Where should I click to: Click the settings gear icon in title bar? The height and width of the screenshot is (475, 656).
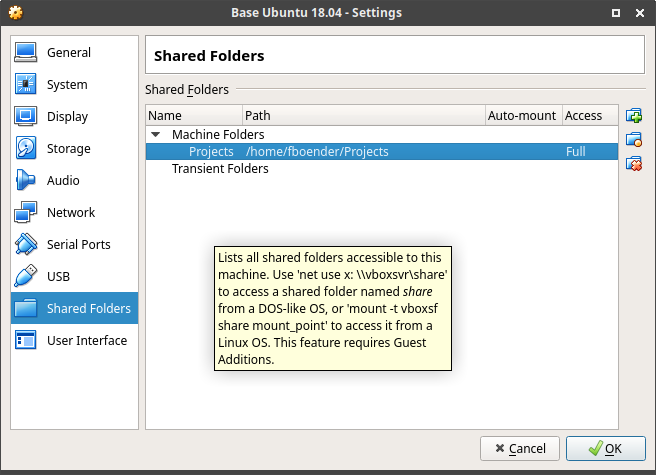pyautogui.click(x=15, y=13)
